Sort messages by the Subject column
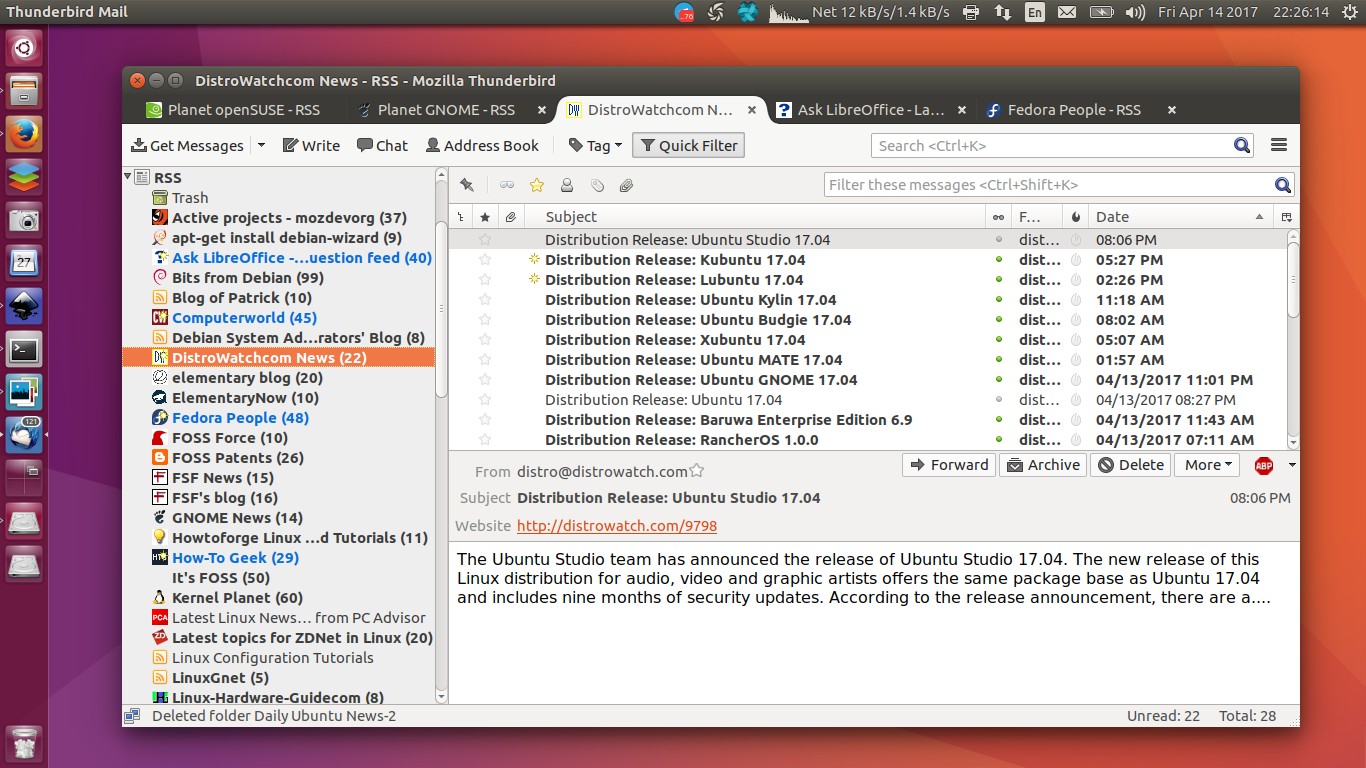 755,217
